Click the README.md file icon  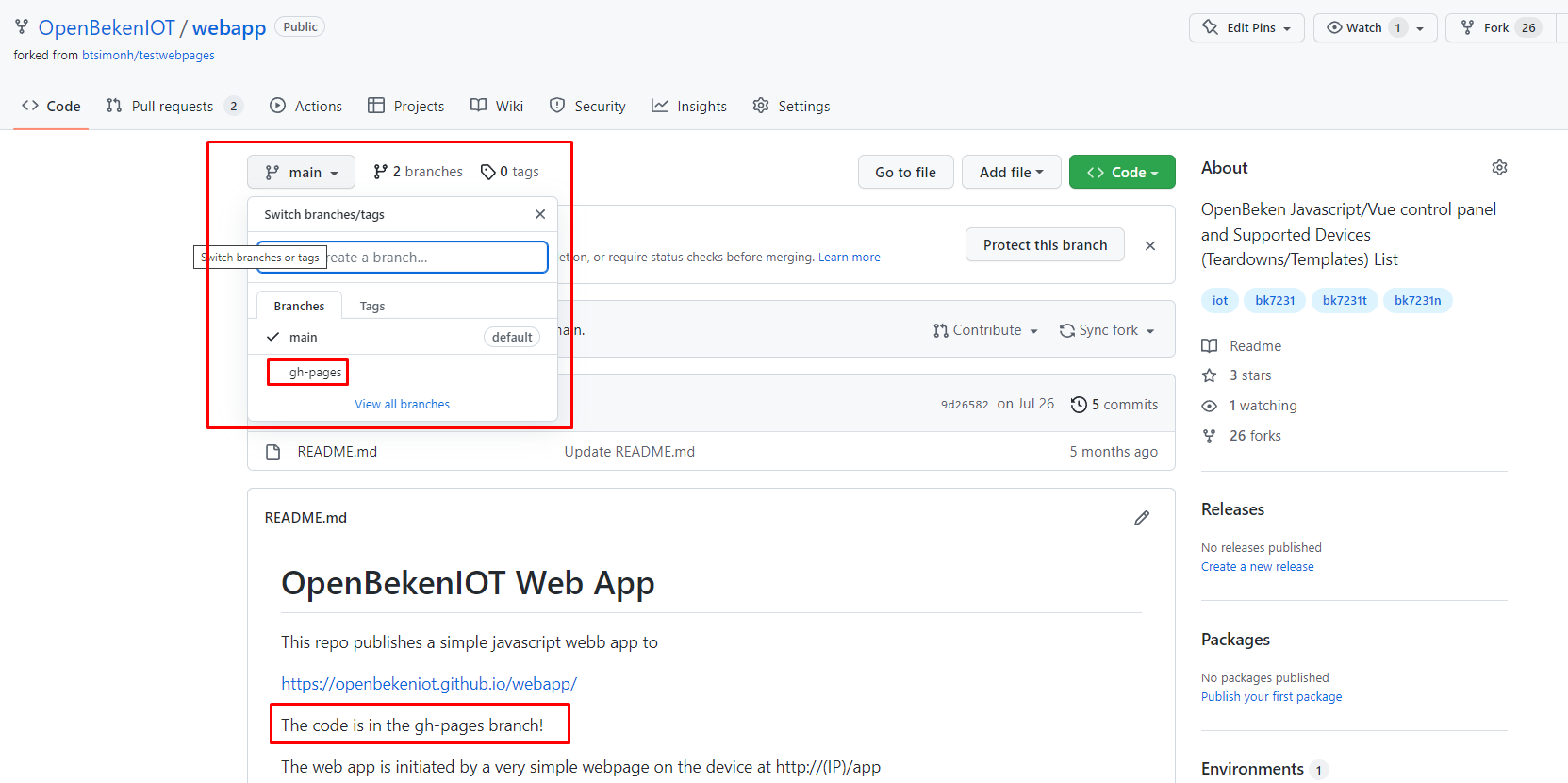[273, 452]
